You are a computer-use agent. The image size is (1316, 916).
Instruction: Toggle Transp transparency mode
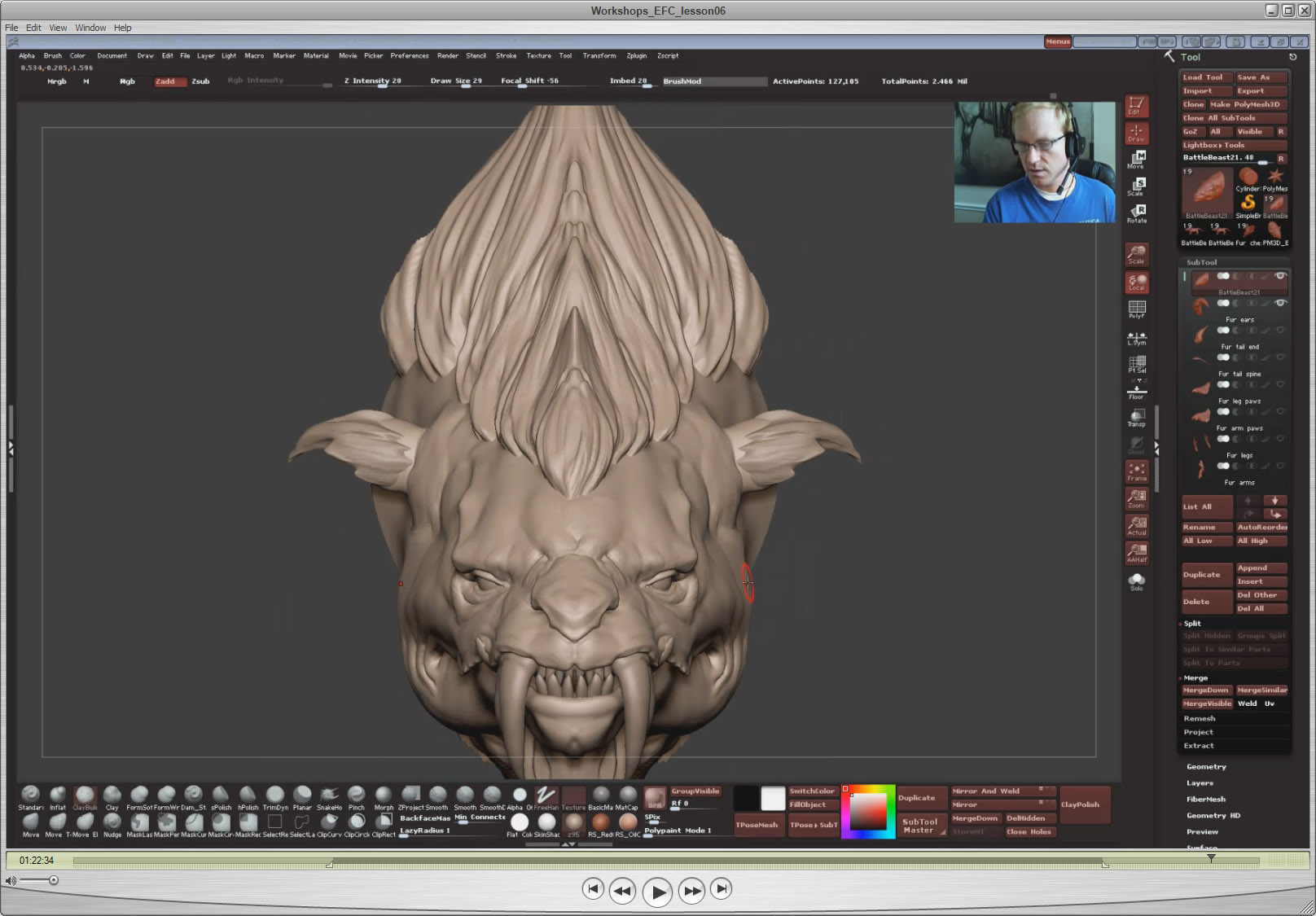(1137, 419)
